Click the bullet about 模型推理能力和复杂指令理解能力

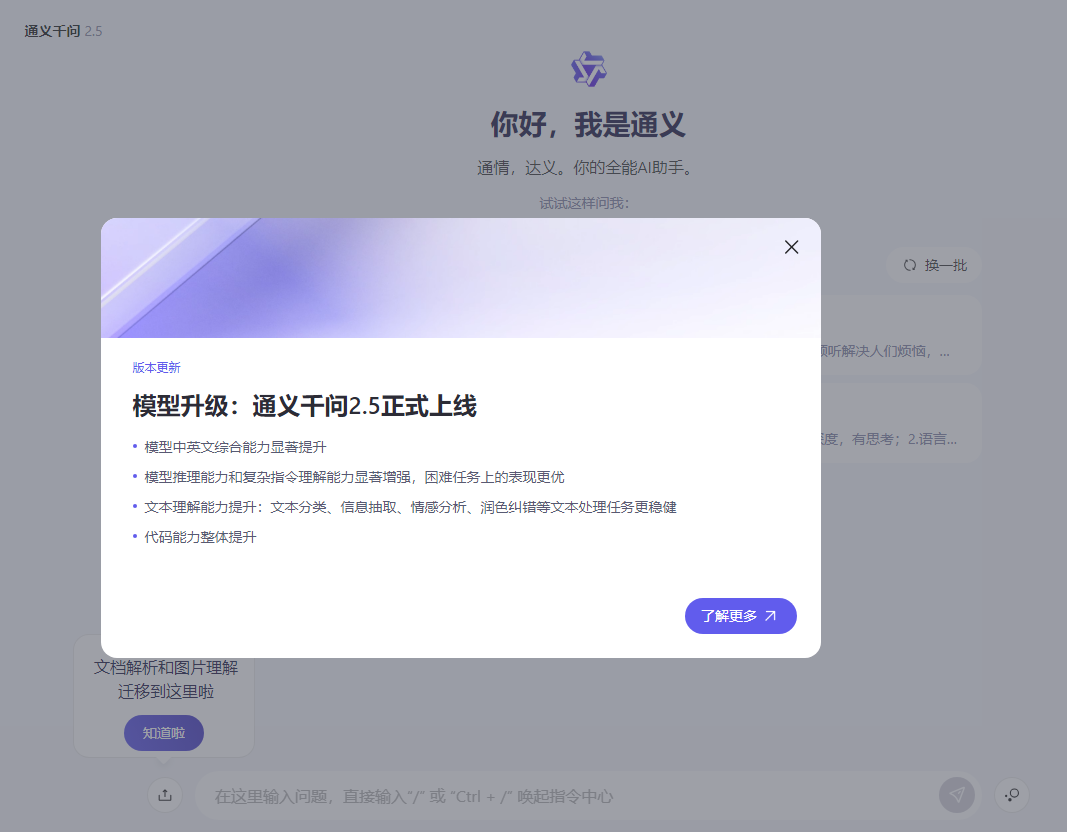354,477
